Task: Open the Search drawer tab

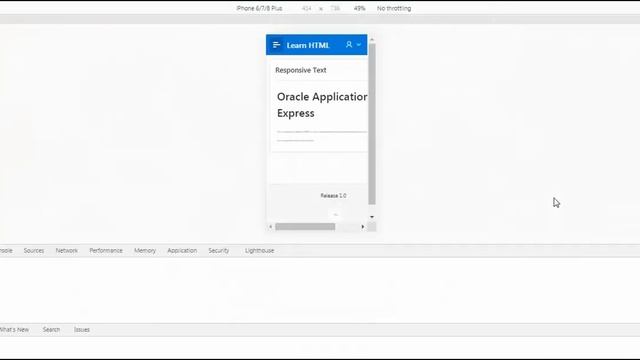Action: coord(51,329)
